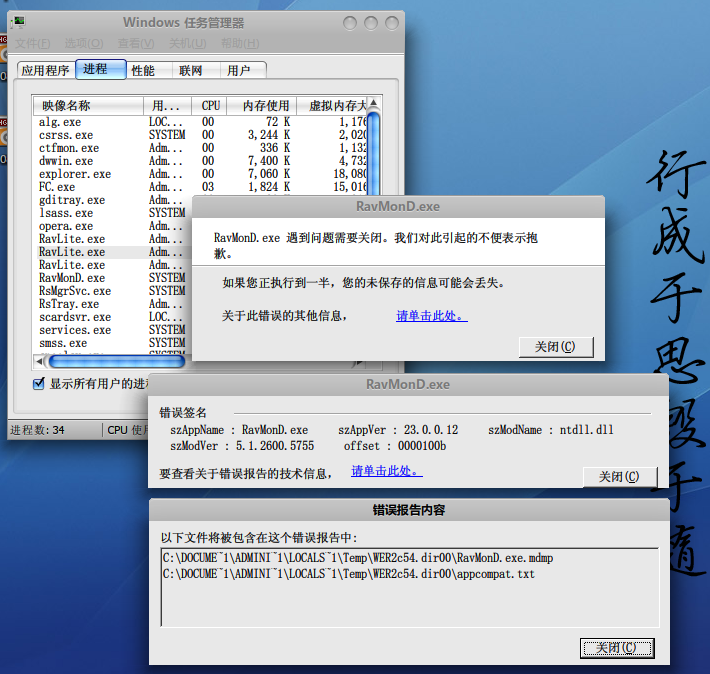
Task: Select the lsass.exe process row
Action: (x=114, y=213)
